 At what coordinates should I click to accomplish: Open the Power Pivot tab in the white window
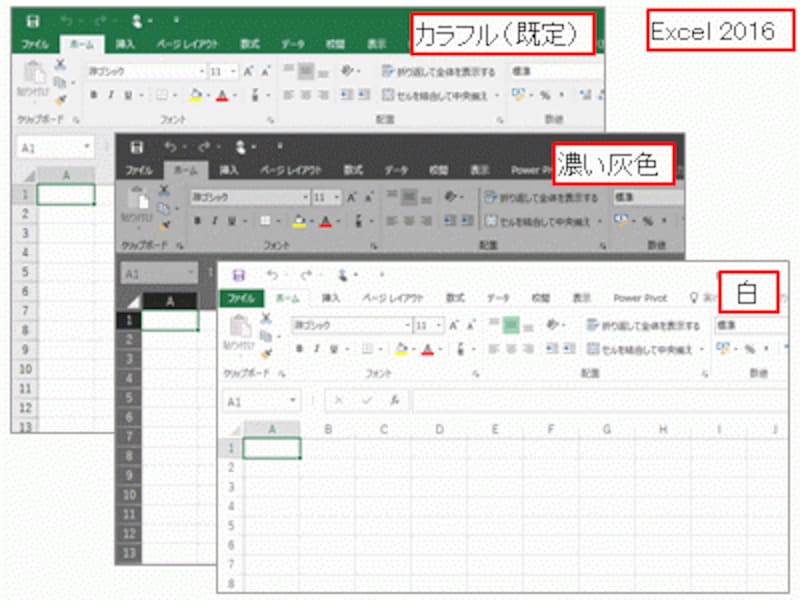(x=640, y=298)
